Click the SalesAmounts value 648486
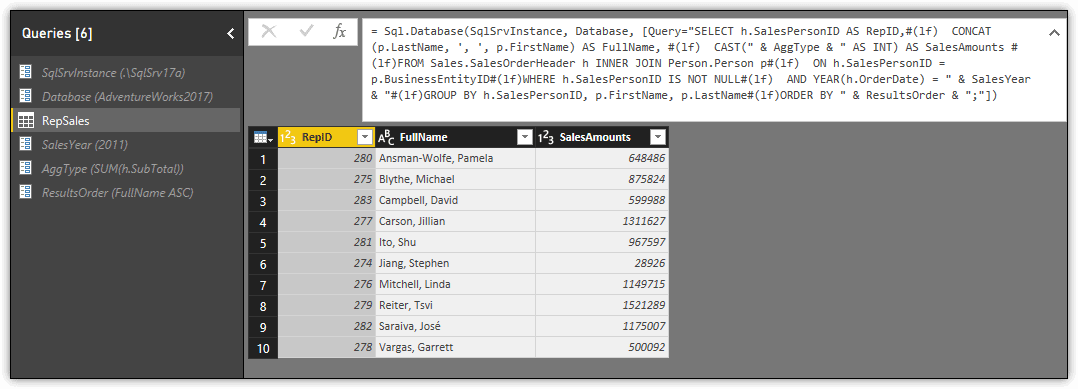The width and height of the screenshot is (1078, 389). (x=602, y=159)
